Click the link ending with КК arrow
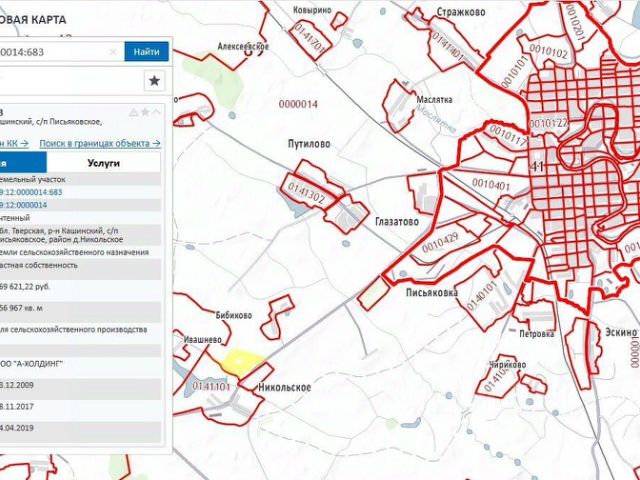The image size is (640, 480). tap(14, 143)
